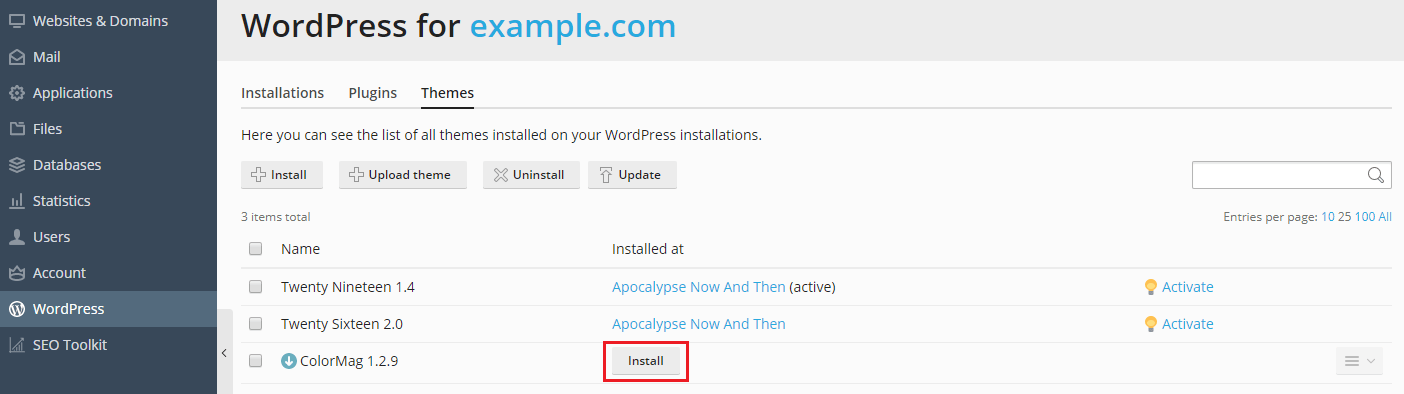Tick the Twenty Nineteen 1.4 checkbox

(x=255, y=287)
